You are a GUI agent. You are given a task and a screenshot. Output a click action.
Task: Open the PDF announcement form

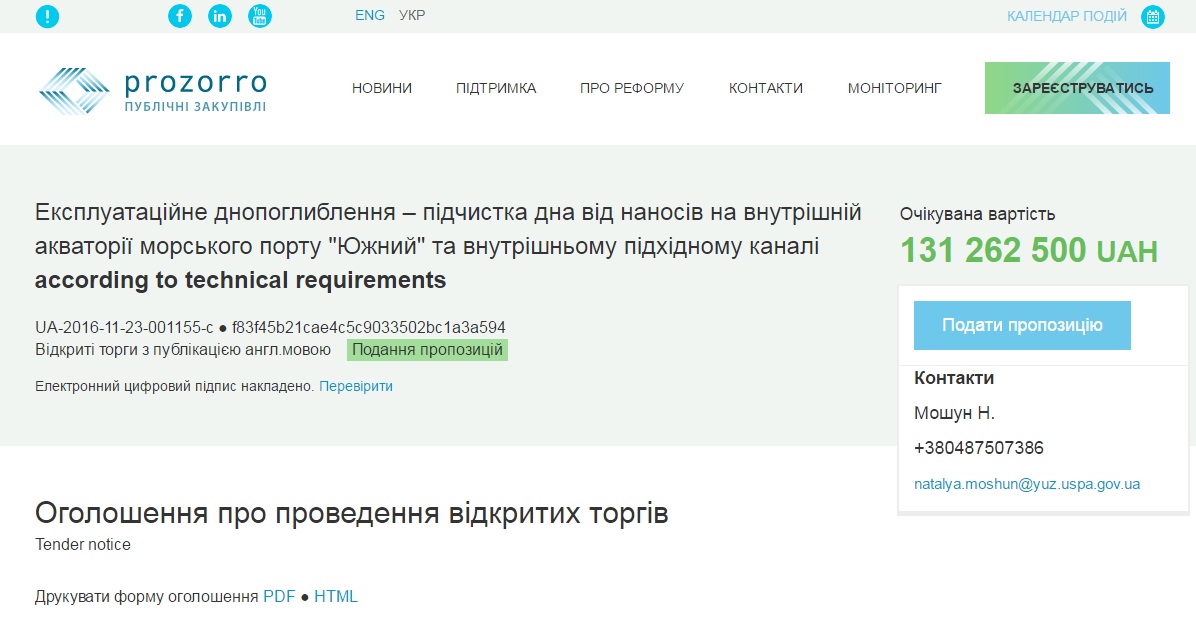tap(279, 597)
